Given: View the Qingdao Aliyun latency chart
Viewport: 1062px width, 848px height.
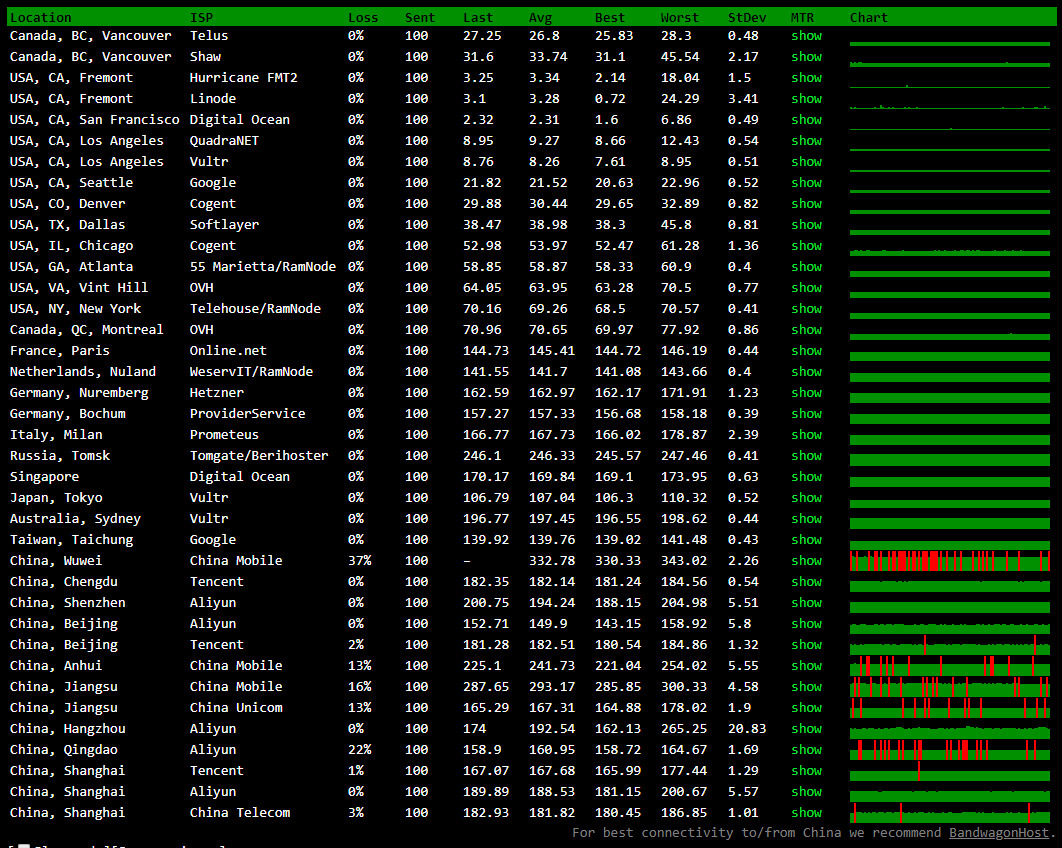Looking at the screenshot, I should click(950, 750).
